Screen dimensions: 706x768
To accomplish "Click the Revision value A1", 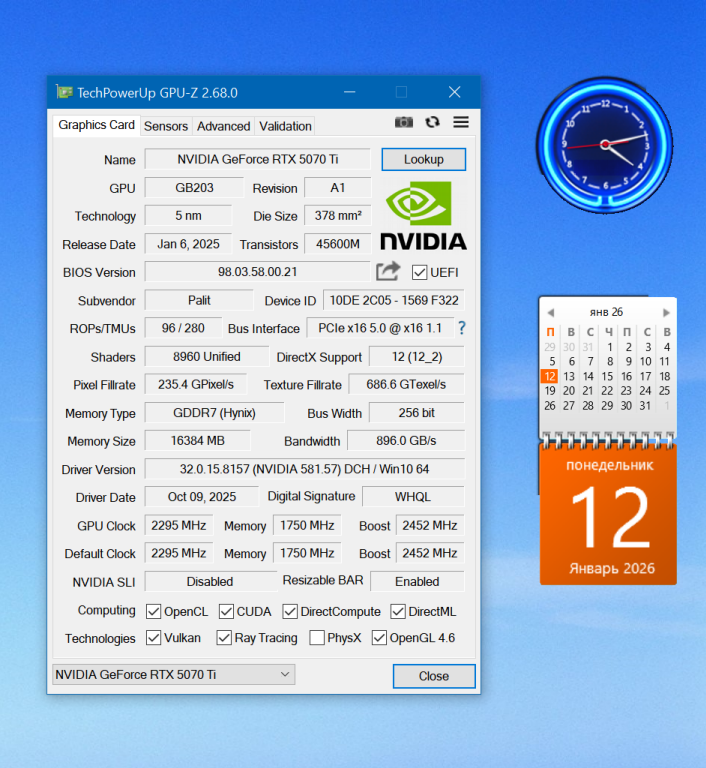I will (338, 188).
